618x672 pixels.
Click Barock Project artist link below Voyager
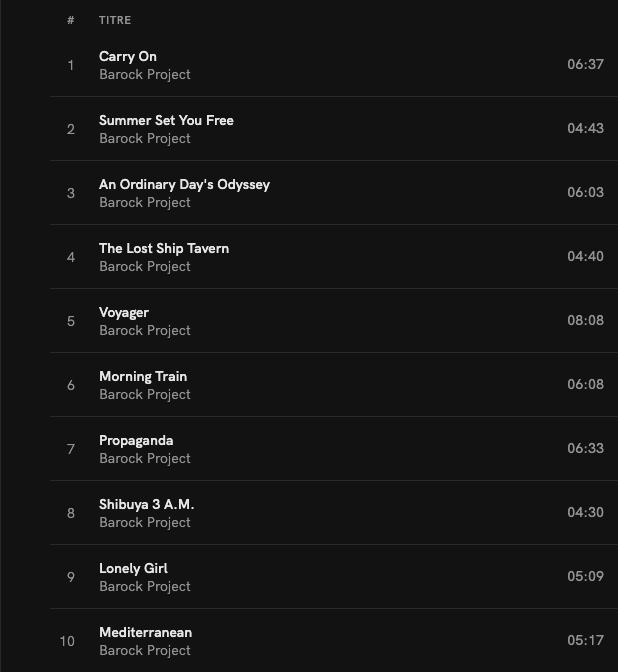[x=145, y=331]
